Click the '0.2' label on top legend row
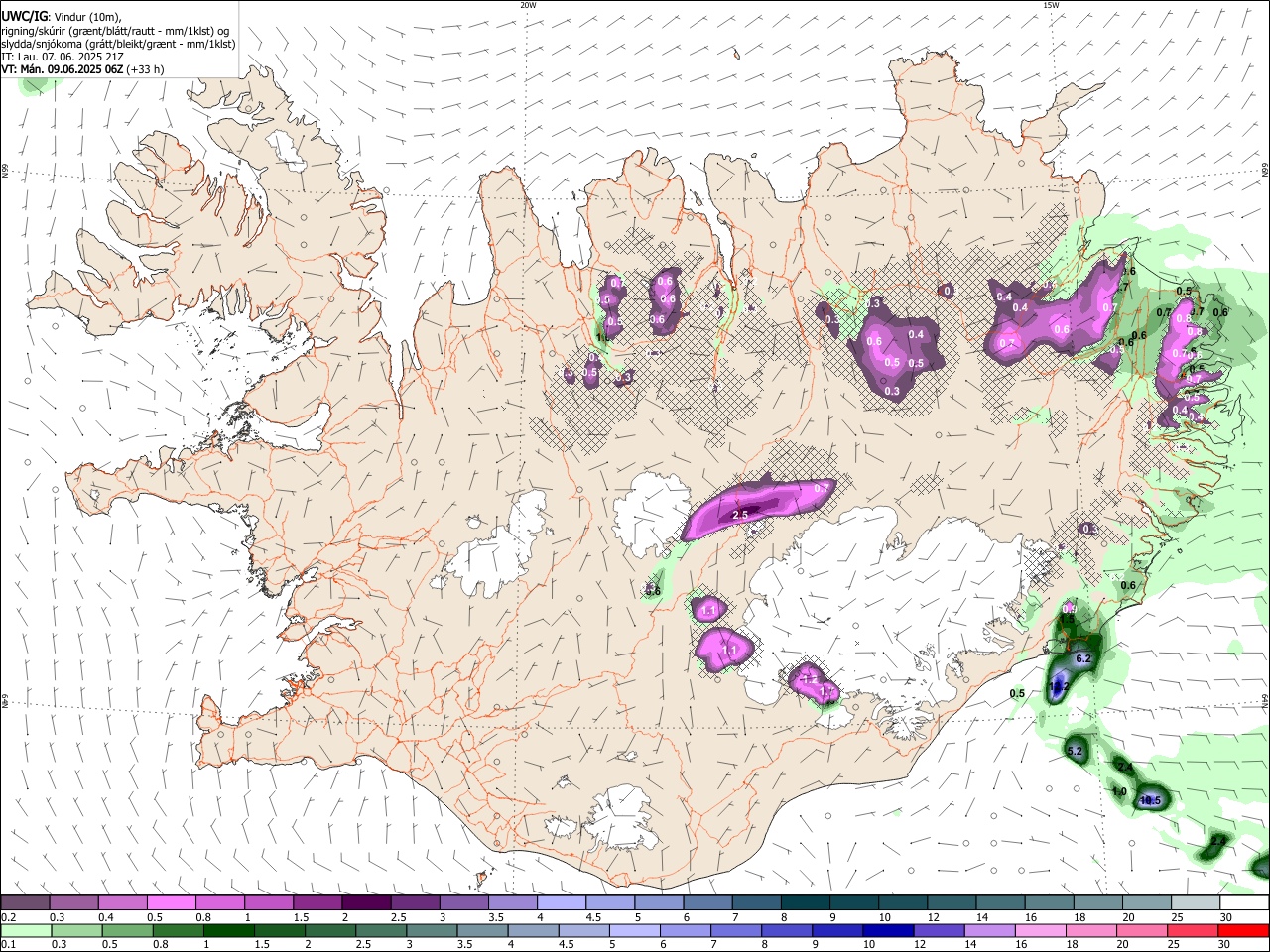 [x=8, y=917]
